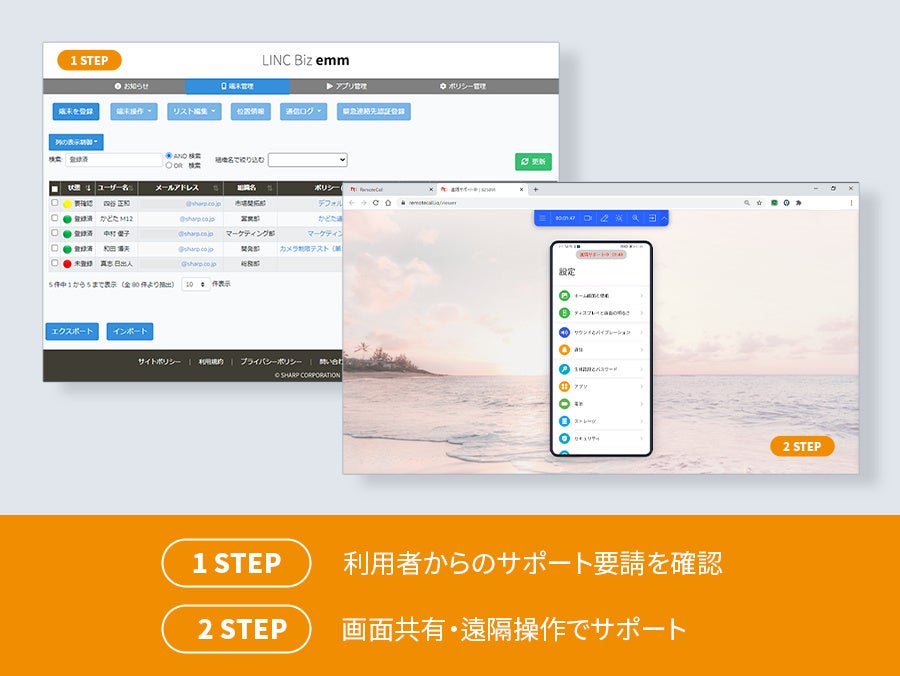This screenshot has width=900, height=676.
Task: Open the 組織名で絞り込む dropdown
Action: [x=310, y=159]
